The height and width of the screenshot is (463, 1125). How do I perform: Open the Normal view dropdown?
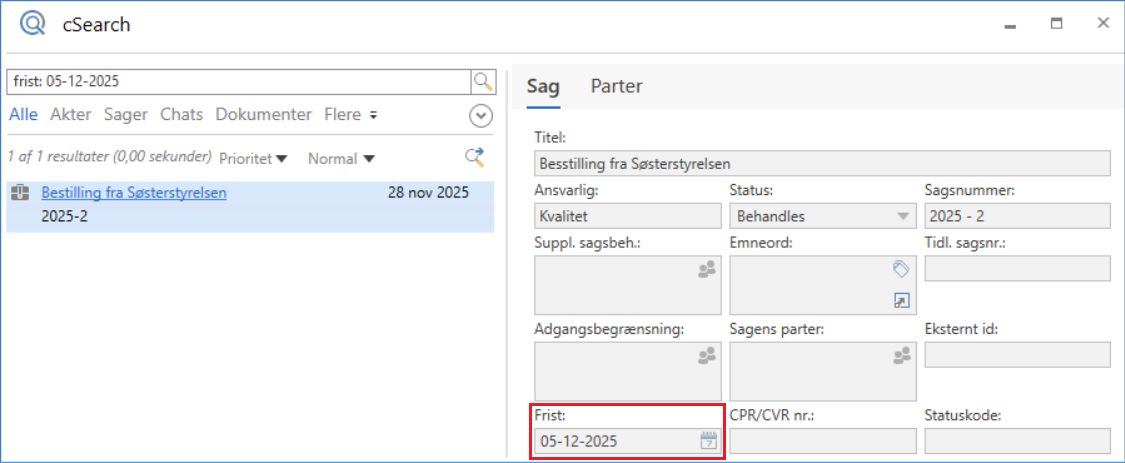click(x=342, y=159)
